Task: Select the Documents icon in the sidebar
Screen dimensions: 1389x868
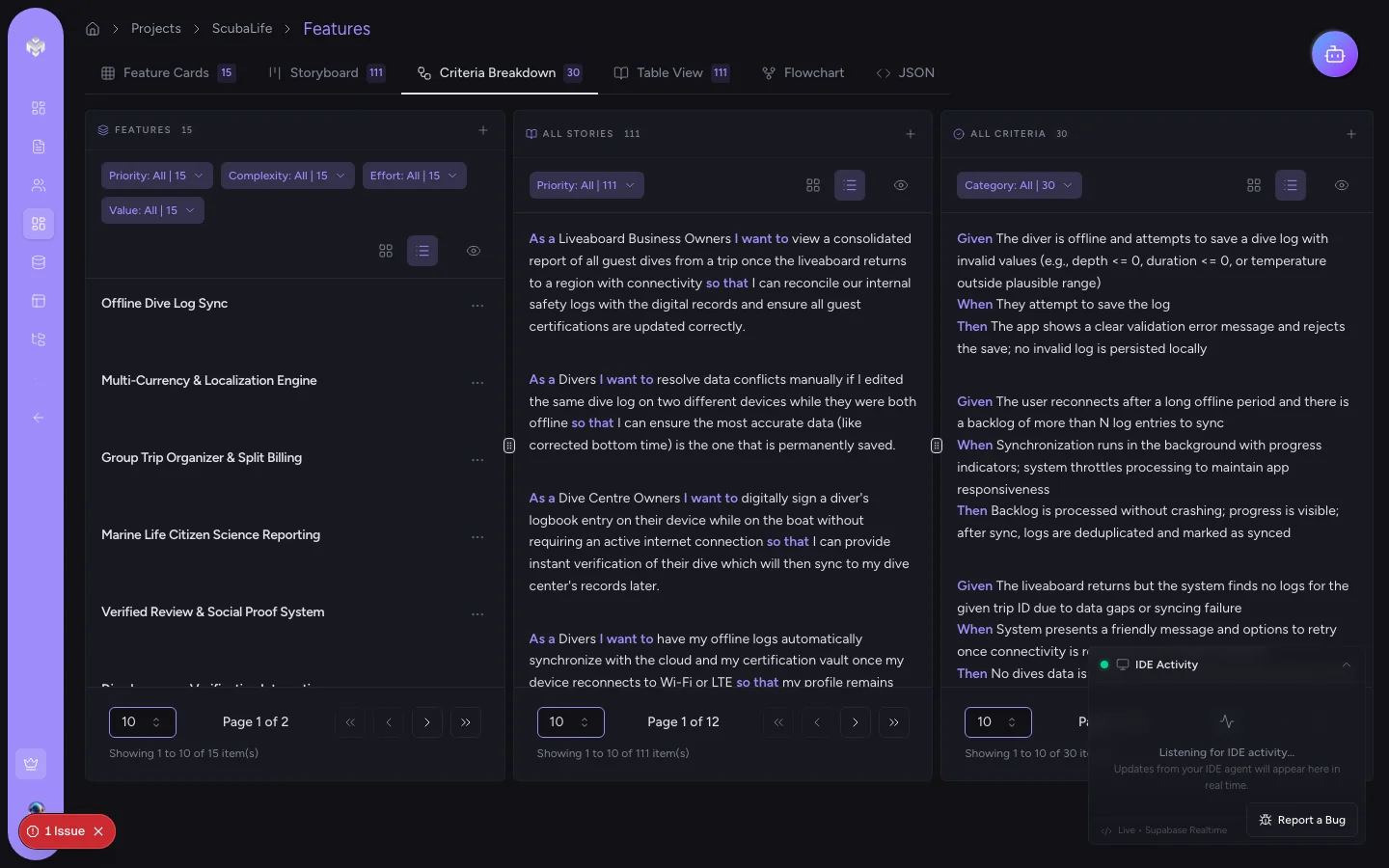Action: tap(39, 147)
